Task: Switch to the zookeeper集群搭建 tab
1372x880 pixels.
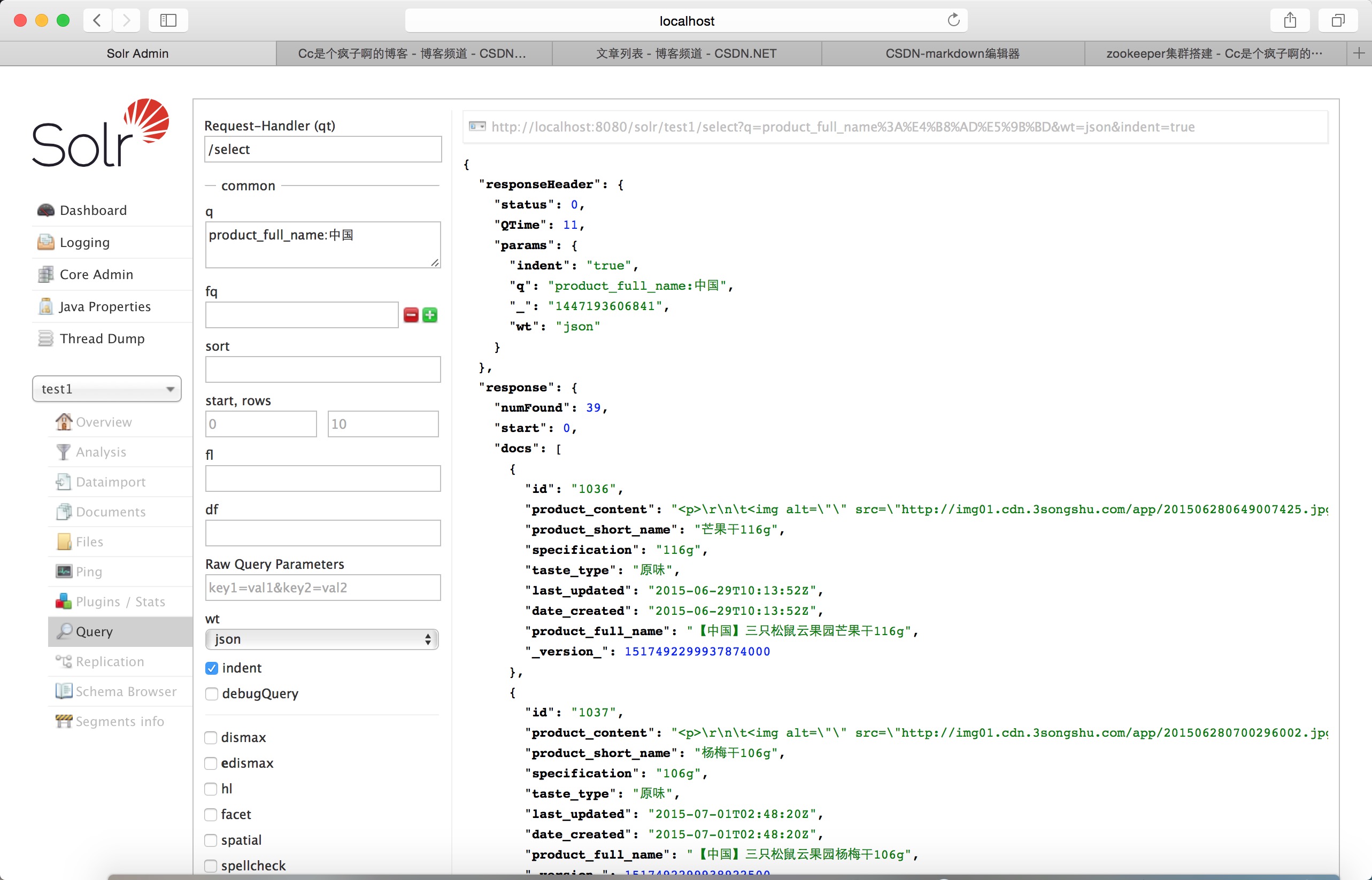Action: (1215, 53)
